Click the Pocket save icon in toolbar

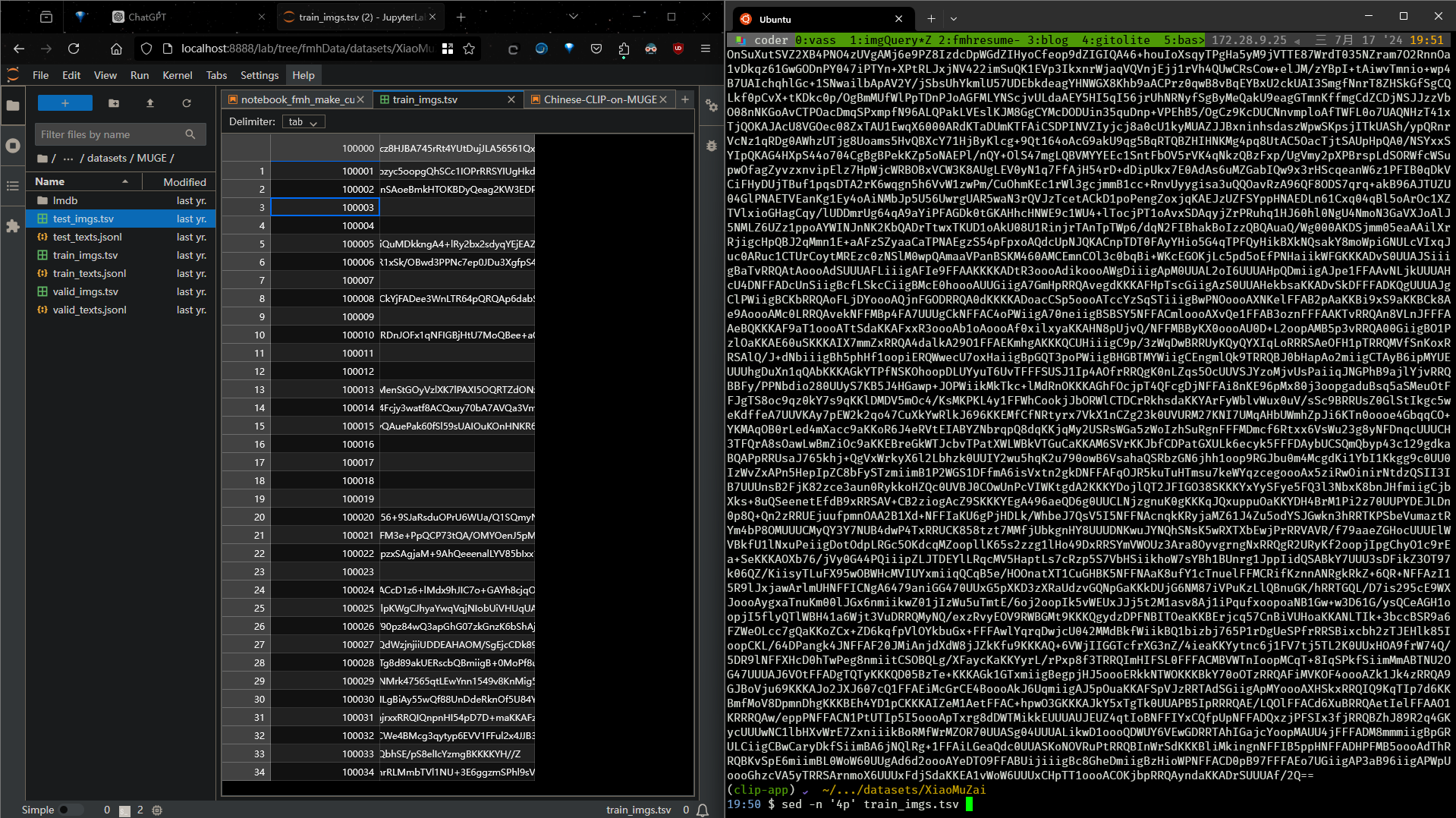[596, 49]
